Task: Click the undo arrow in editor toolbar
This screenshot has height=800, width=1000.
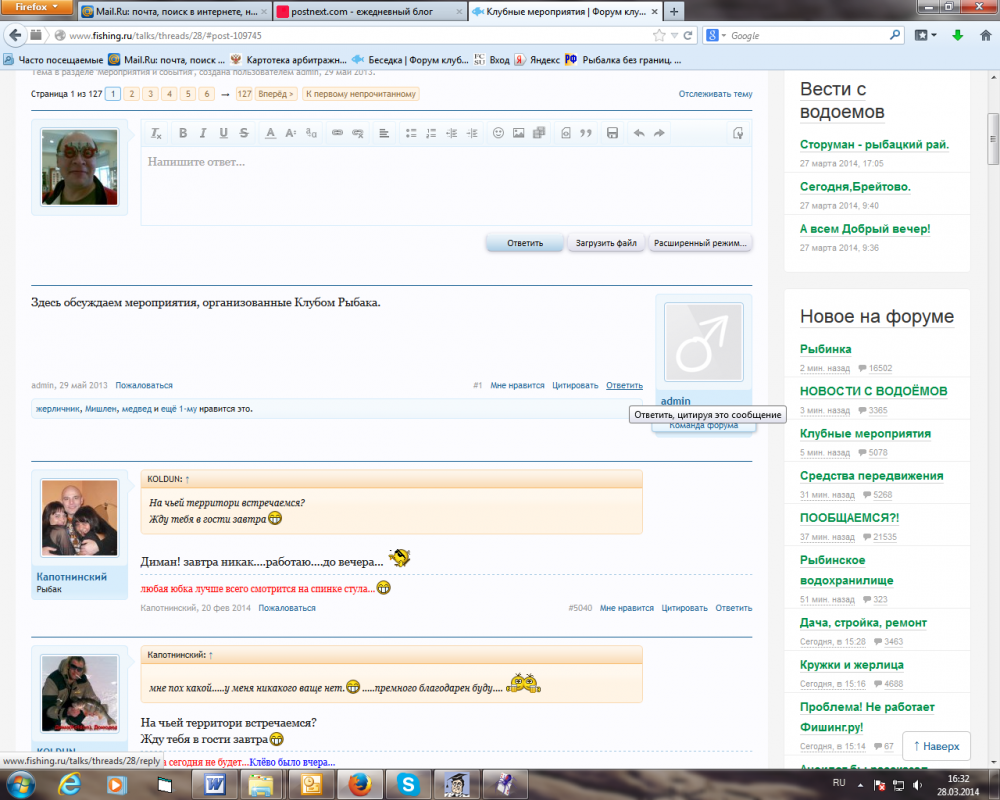Action: [639, 133]
